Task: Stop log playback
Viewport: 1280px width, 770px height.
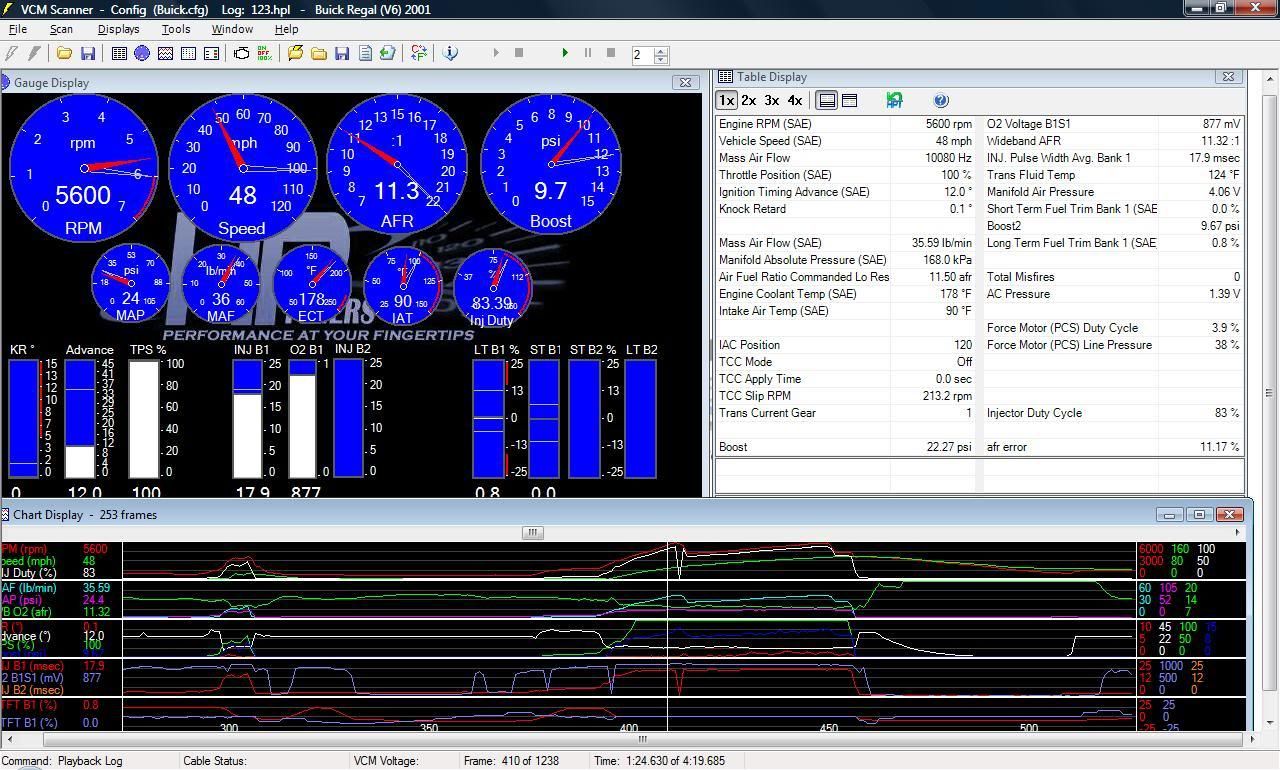Action: pos(611,53)
